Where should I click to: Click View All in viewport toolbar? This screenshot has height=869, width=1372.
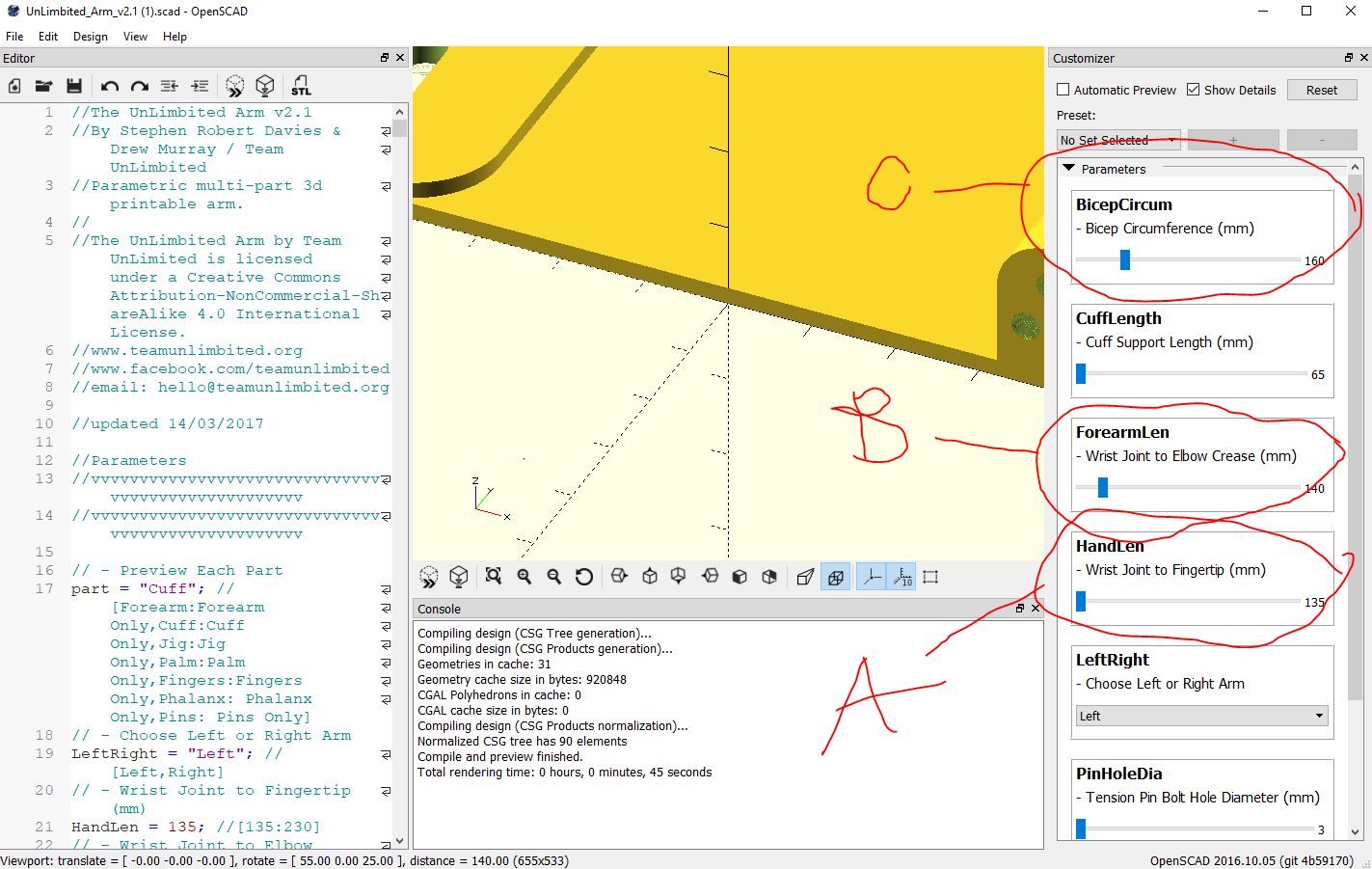(x=494, y=577)
